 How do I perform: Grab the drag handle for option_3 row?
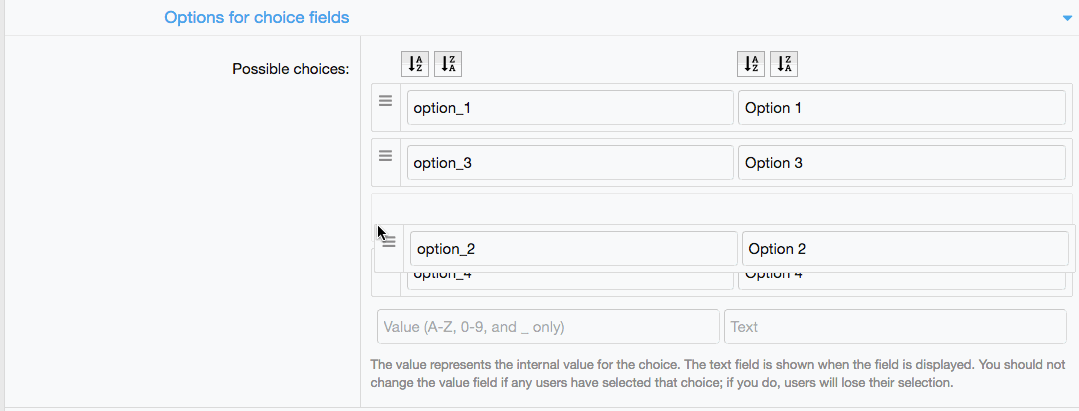[385, 156]
